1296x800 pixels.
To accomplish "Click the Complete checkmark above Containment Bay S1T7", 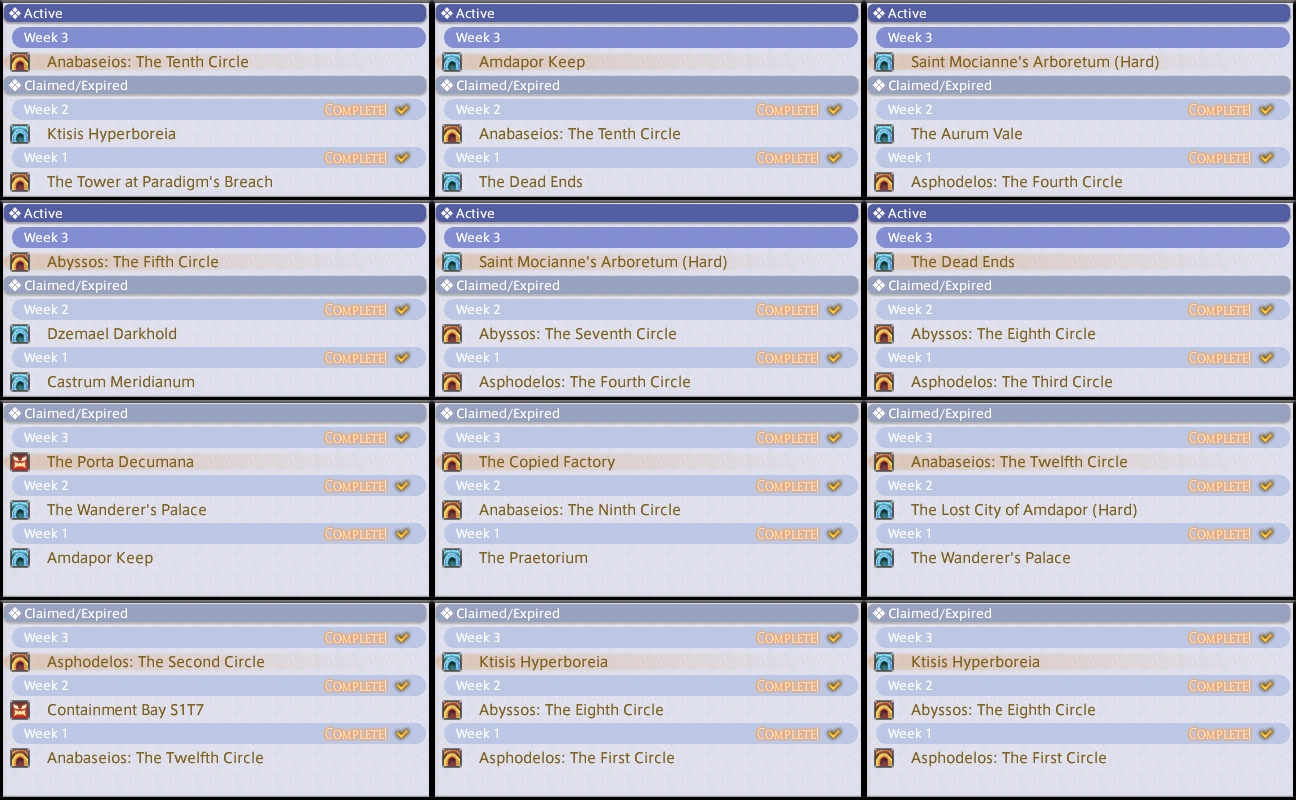I will (x=402, y=686).
